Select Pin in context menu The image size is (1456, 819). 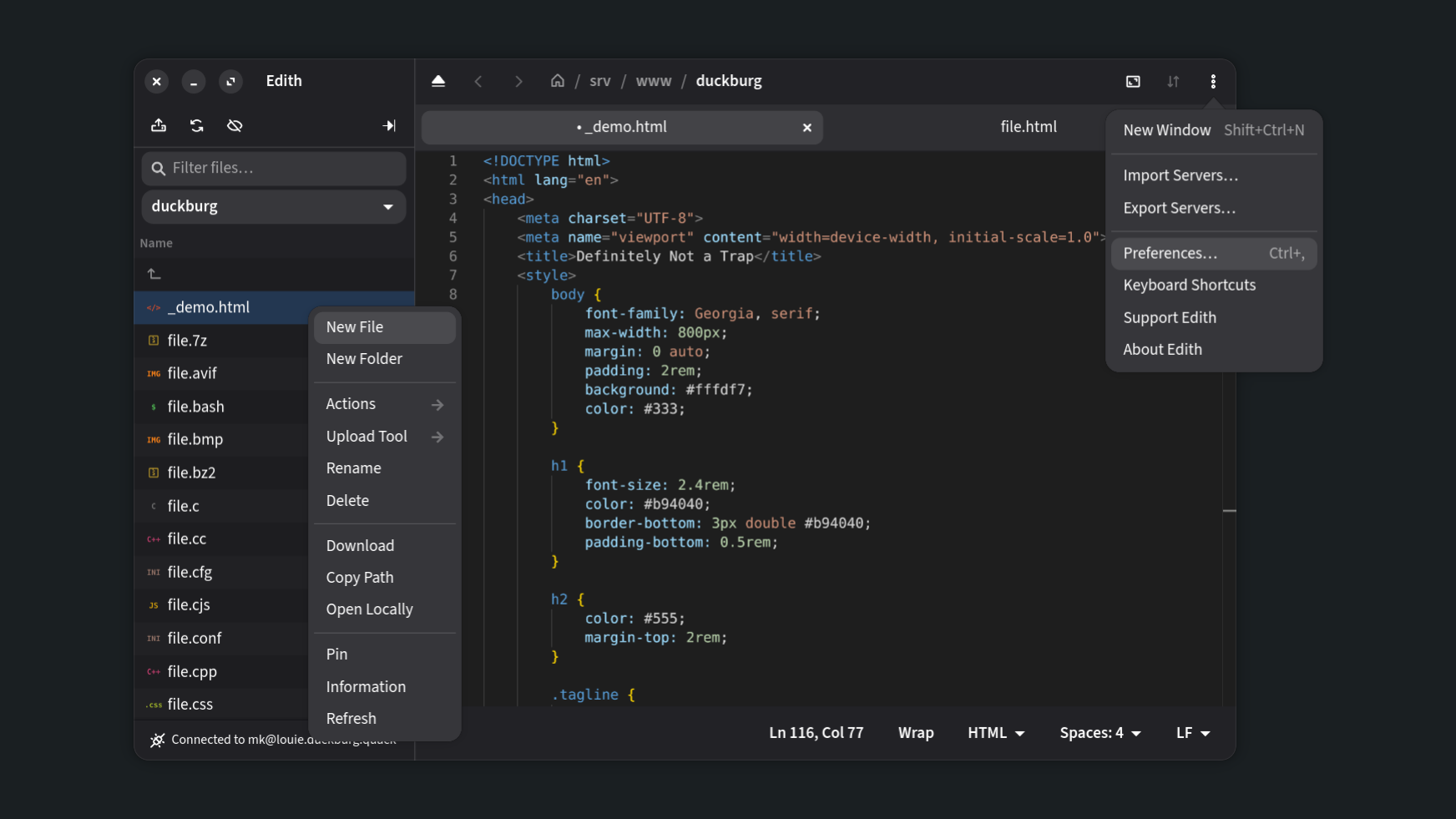385,655
